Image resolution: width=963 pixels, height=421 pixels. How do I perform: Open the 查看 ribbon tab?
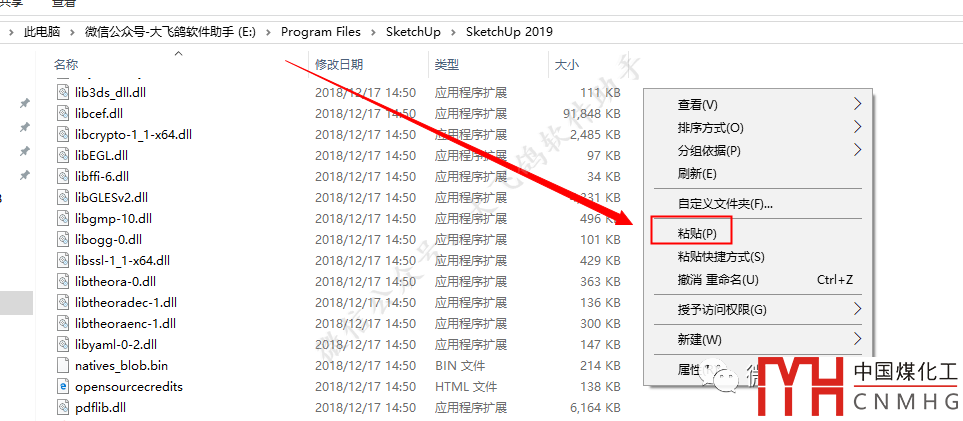pos(63,4)
